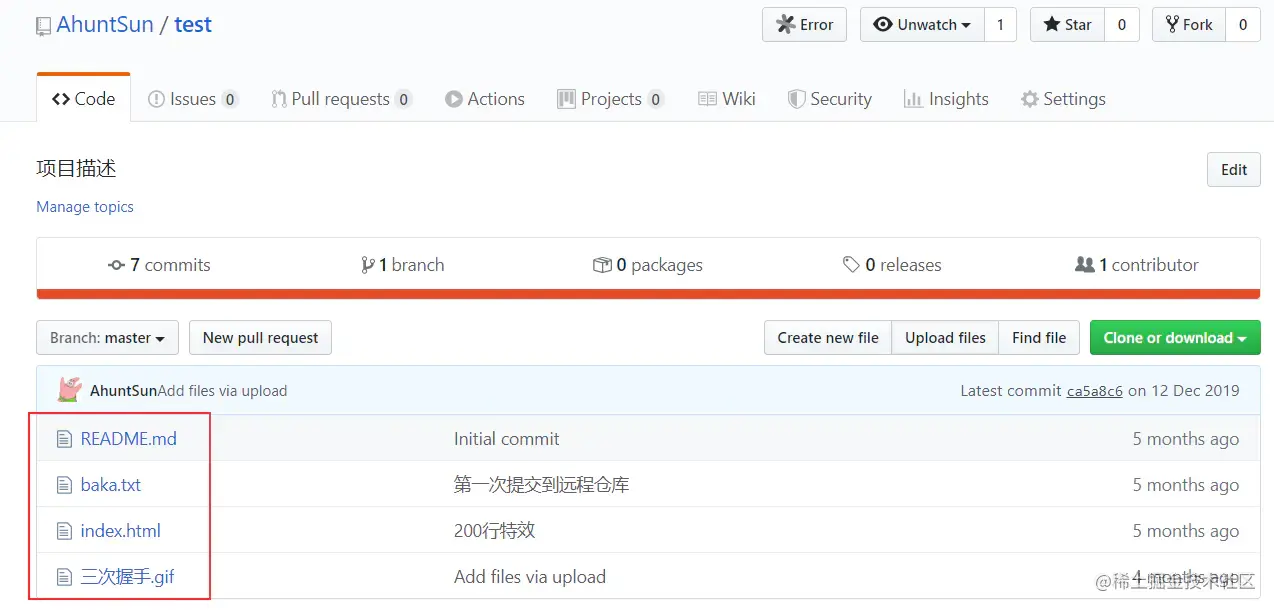Click the Manage topics link

coord(85,207)
